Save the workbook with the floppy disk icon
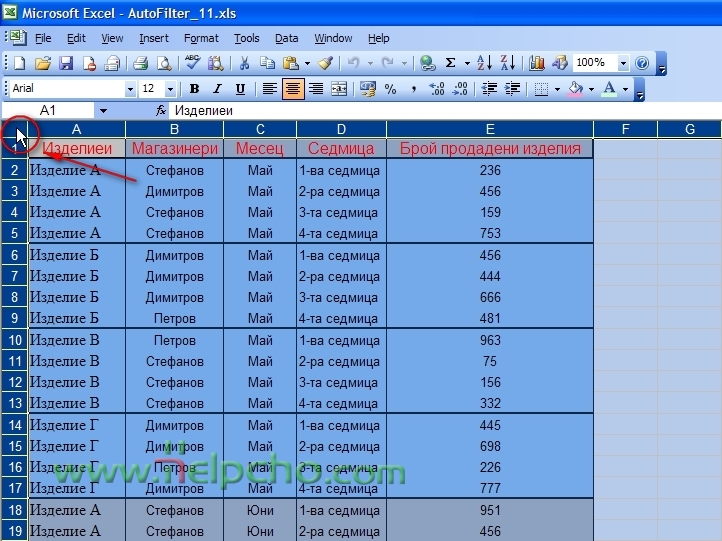The height and width of the screenshot is (541, 722). click(x=66, y=63)
